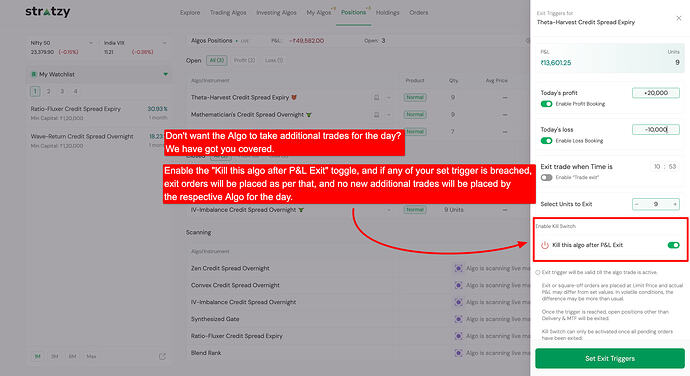Open Wave-Return Credit Spread Overnight watchlist item
The image size is (690, 376).
tap(99, 140)
